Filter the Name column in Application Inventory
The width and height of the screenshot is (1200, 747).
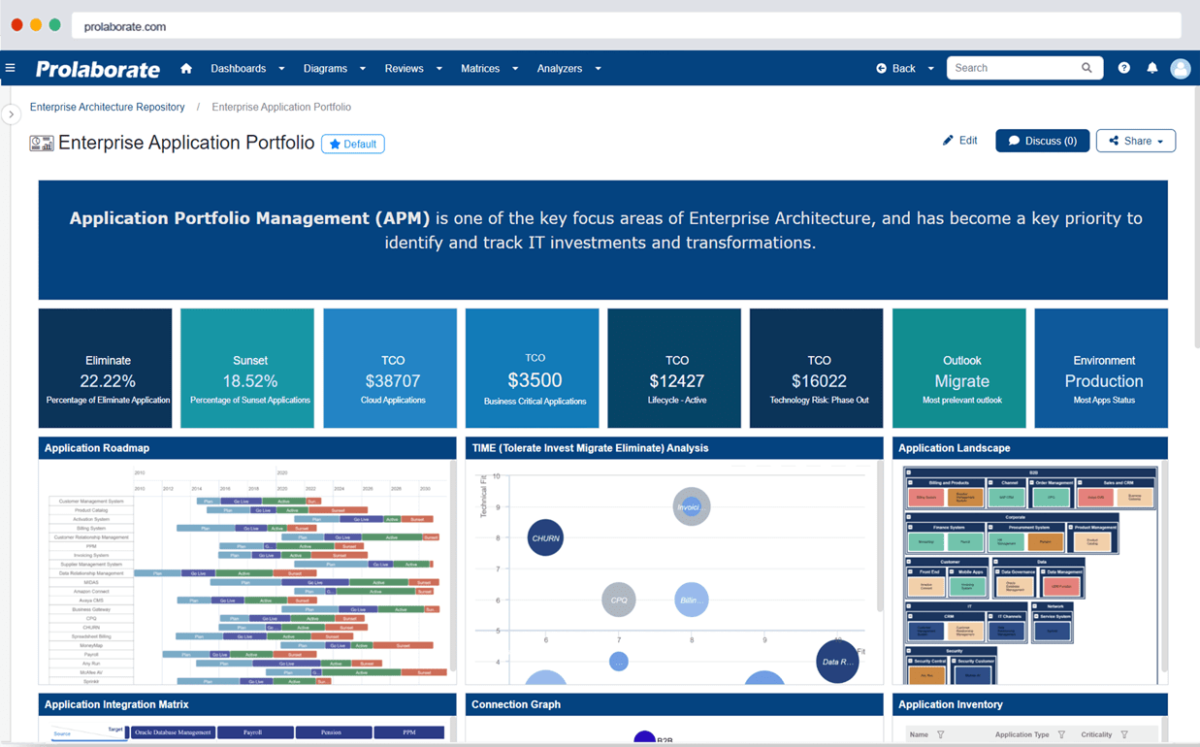(940, 735)
